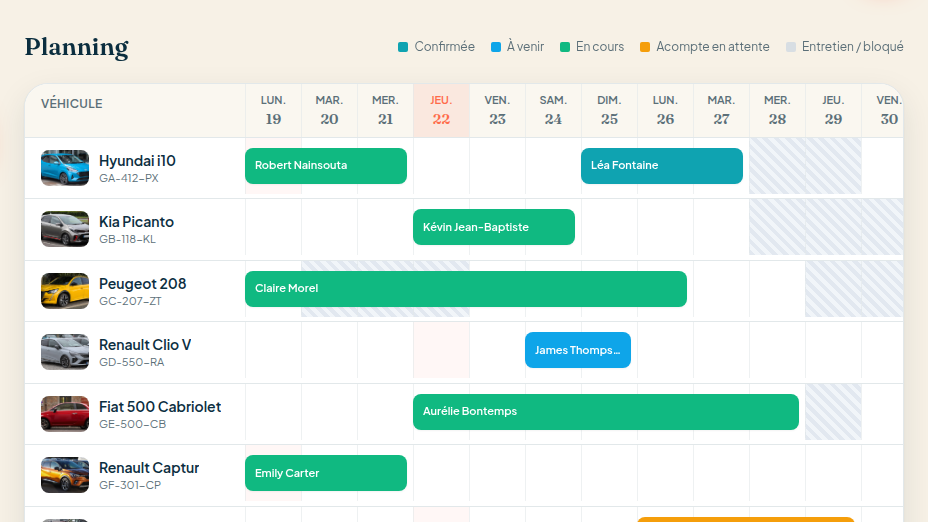Select the Peugeot 208 vehicle name
The height and width of the screenshot is (522, 928).
pos(143,284)
